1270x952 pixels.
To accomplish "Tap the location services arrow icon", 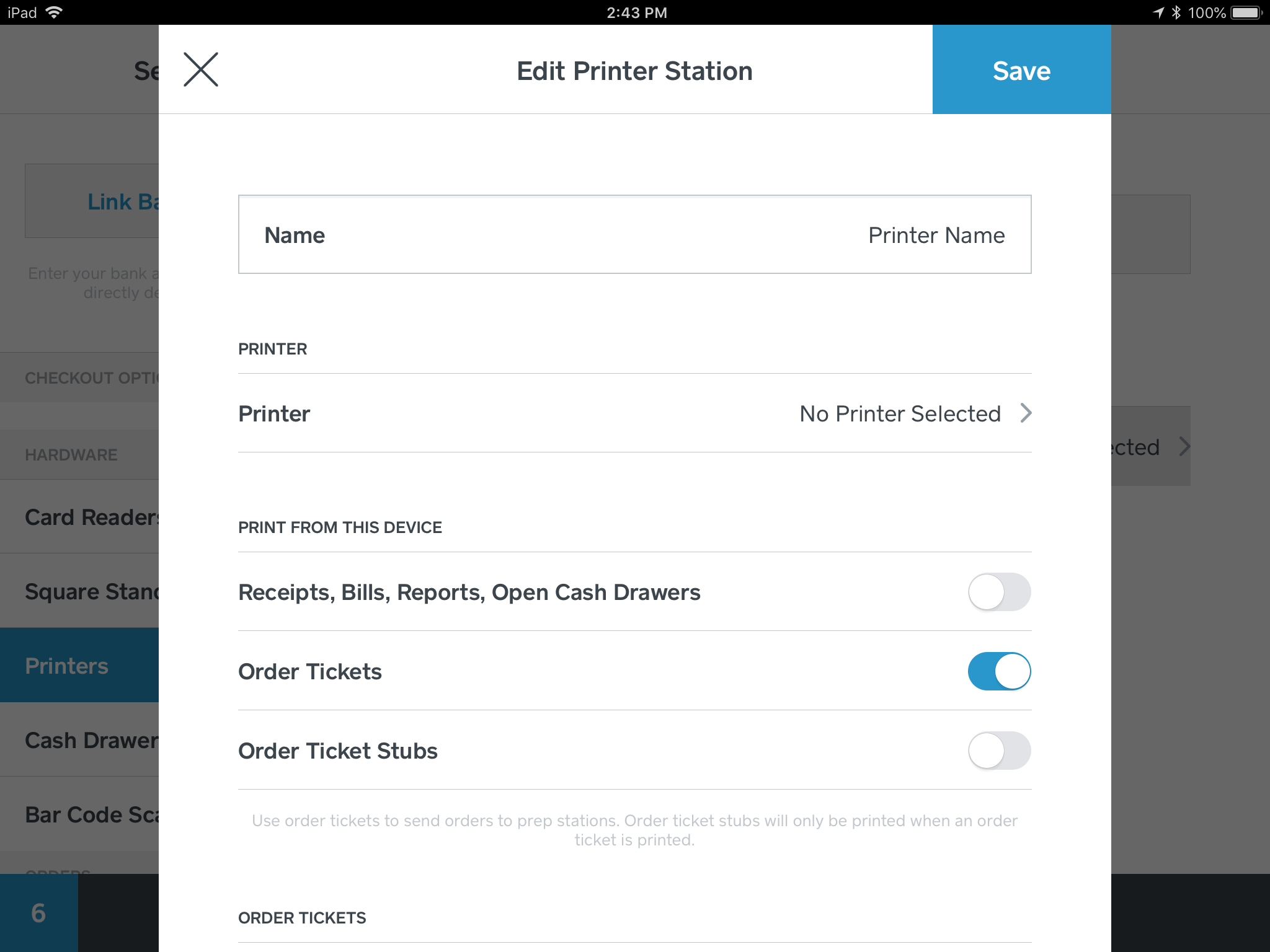I will [1158, 12].
